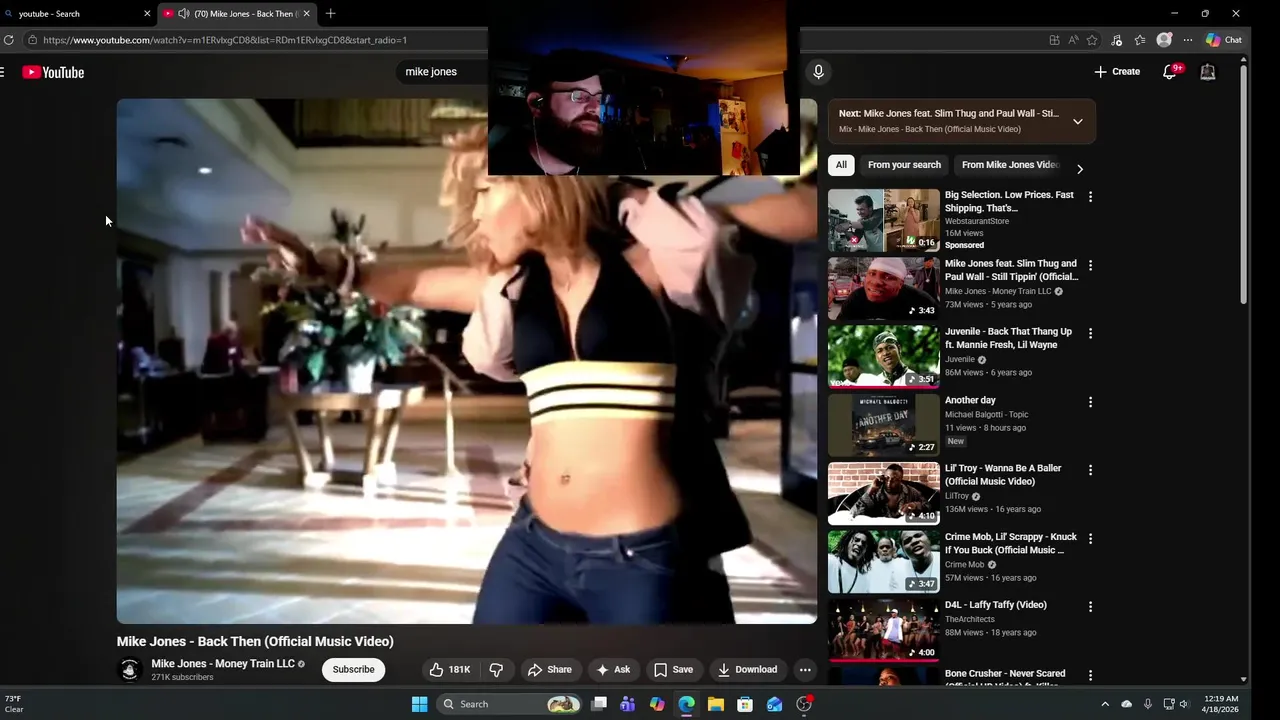
Task: Open the Mike Jones channel avatar
Action: tap(129, 670)
